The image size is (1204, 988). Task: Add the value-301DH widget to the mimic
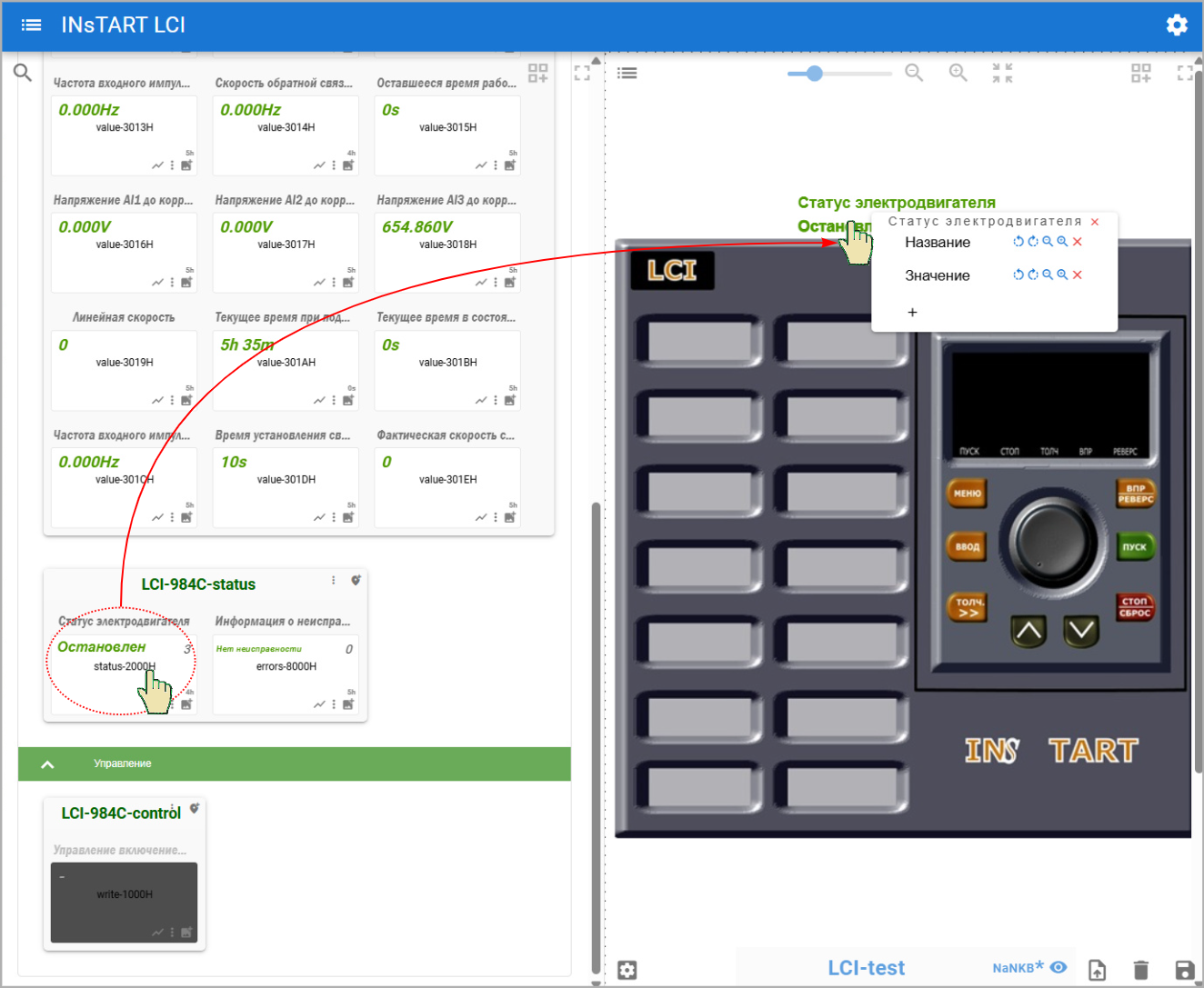(x=348, y=517)
